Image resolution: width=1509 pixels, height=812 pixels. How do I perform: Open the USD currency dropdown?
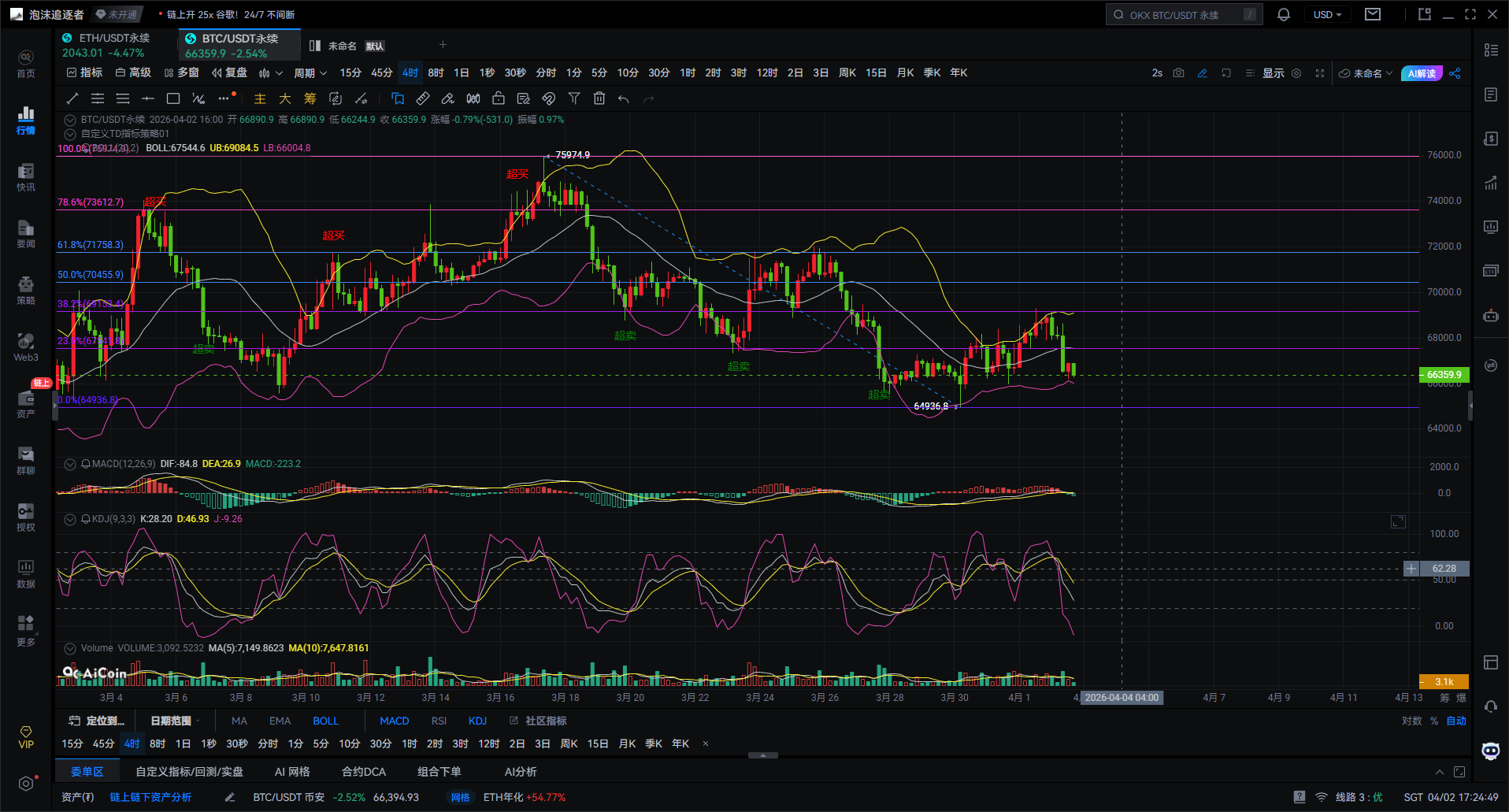point(1327,15)
